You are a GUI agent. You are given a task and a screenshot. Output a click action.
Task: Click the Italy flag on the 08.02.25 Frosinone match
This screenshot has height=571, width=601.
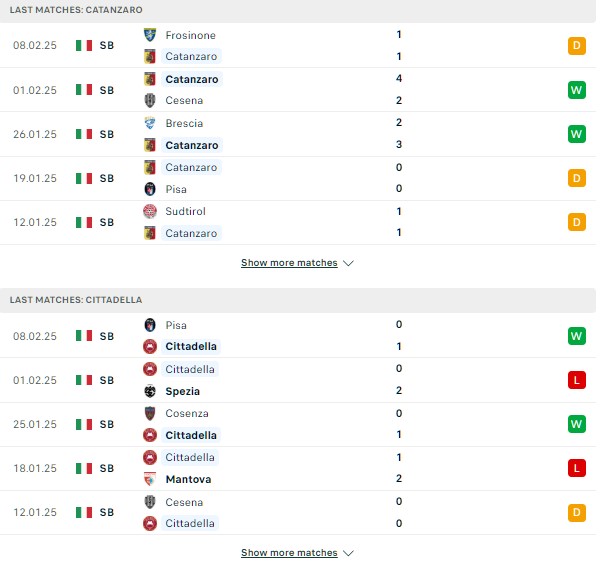[x=84, y=45]
